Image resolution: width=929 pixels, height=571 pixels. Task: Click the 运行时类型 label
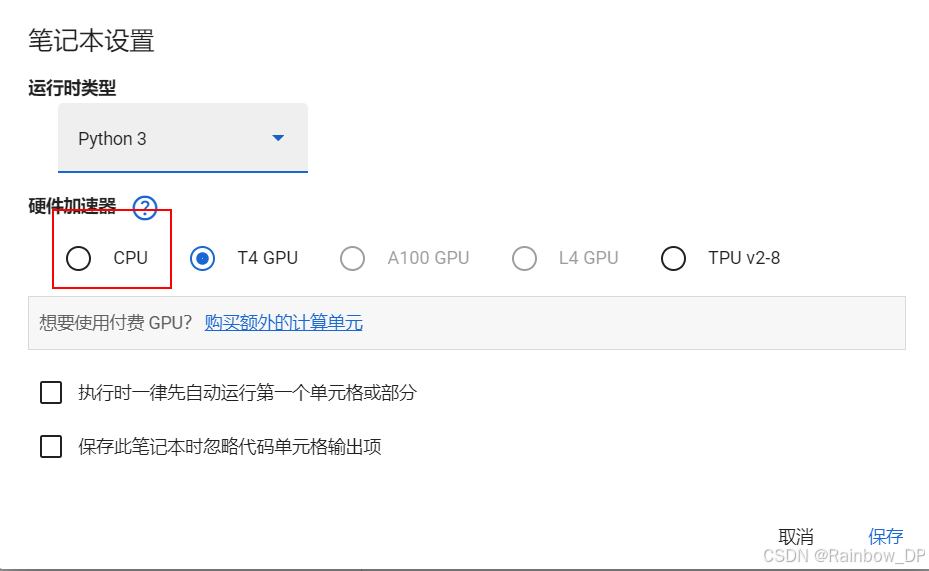pyautogui.click(x=72, y=88)
